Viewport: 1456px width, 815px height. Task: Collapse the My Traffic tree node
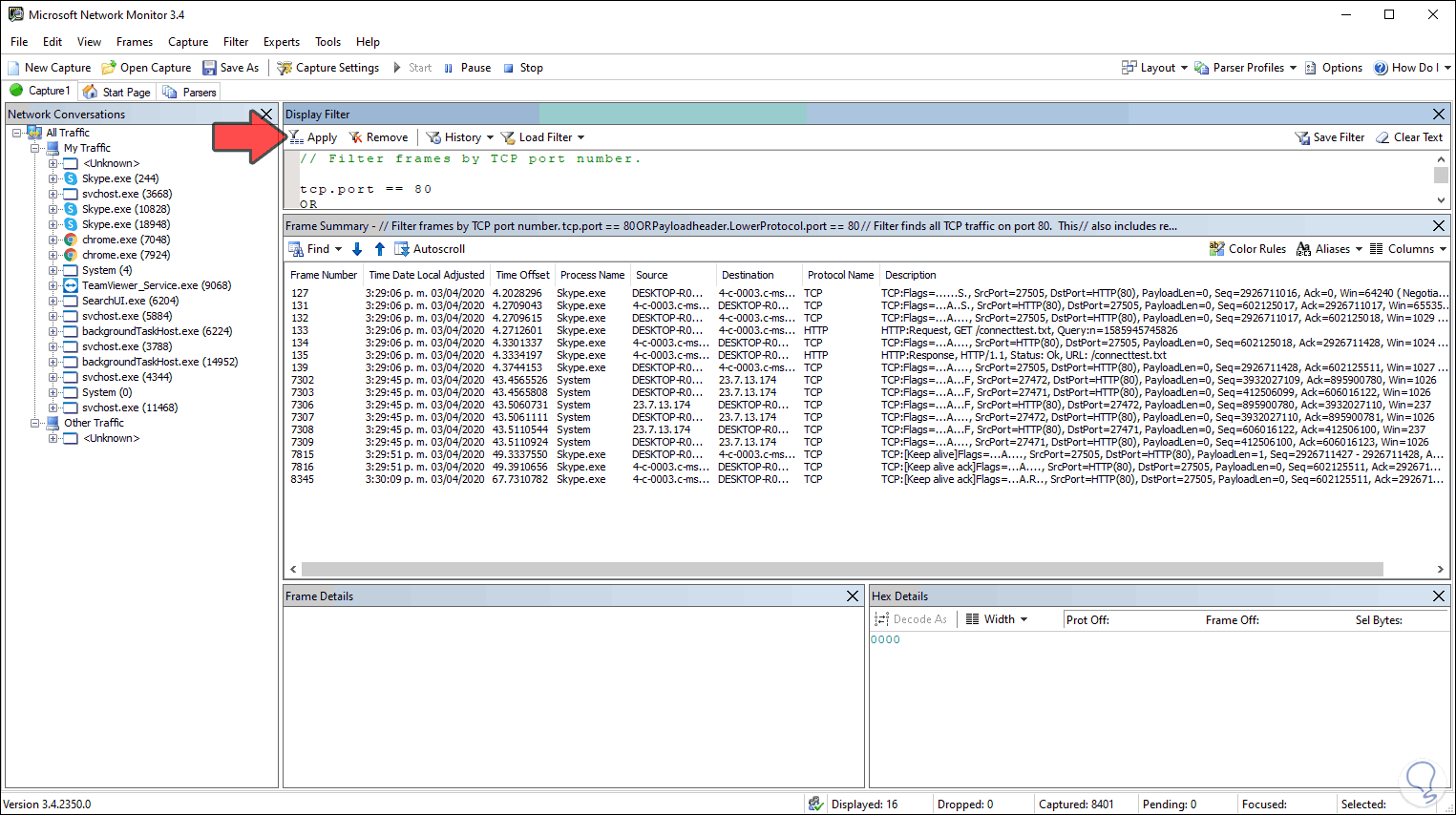coord(35,148)
